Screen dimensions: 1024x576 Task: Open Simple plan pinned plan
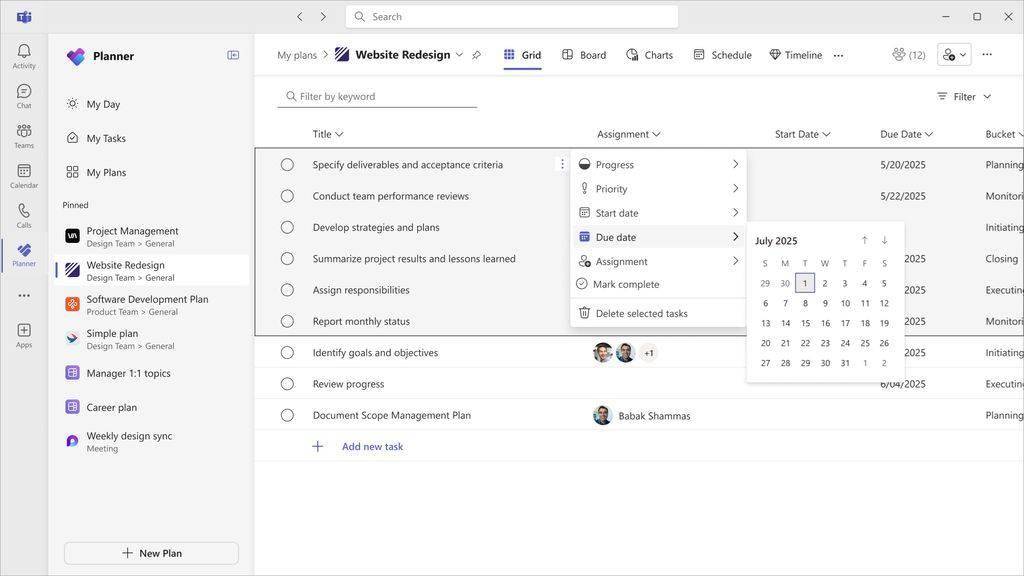[x=152, y=338]
